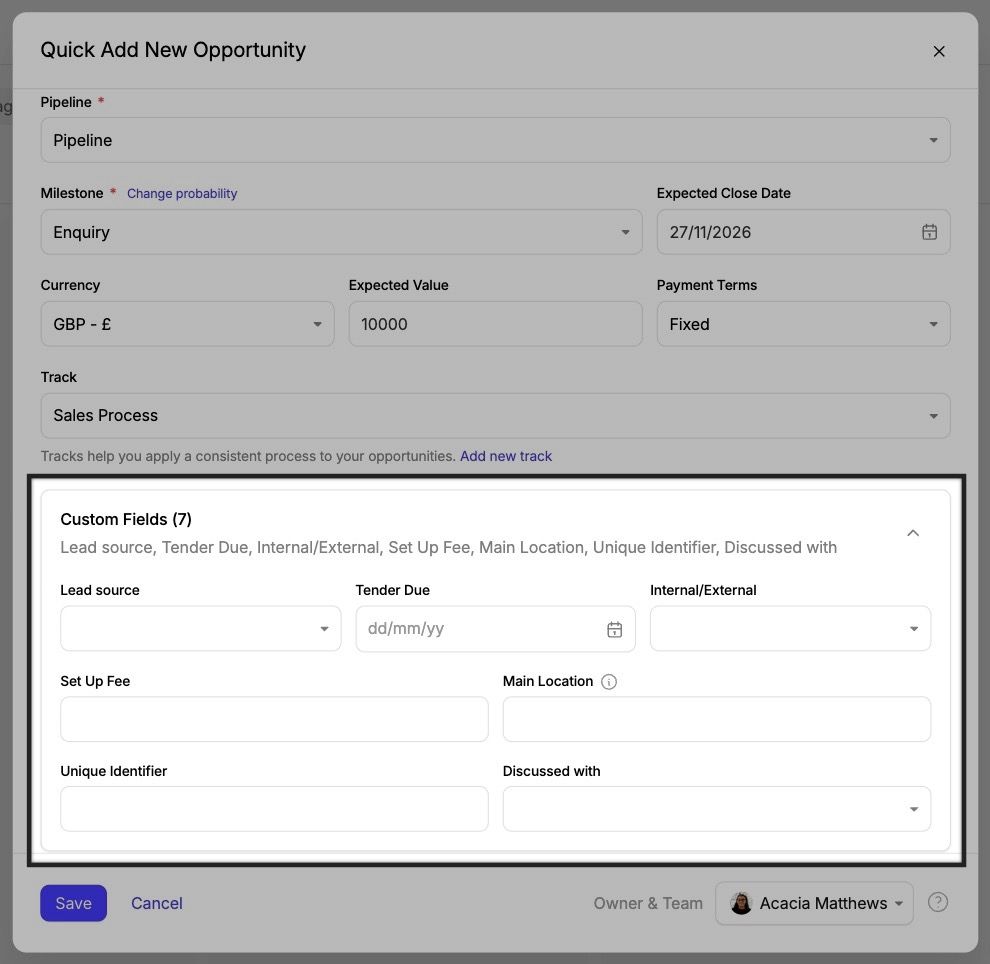Open the Milestone dropdown showing Enquiry

(342, 232)
